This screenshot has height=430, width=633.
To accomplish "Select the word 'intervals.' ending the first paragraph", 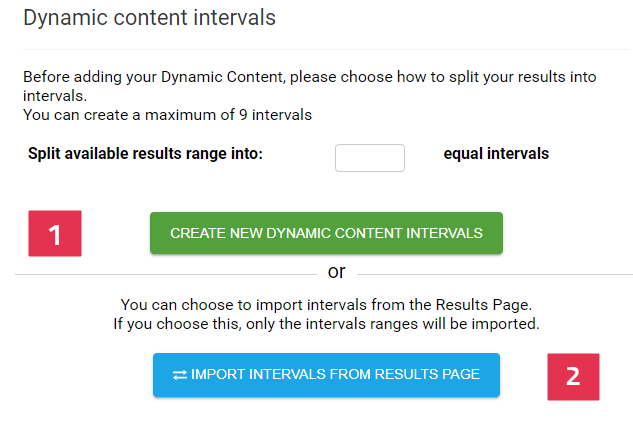I will click(55, 96).
